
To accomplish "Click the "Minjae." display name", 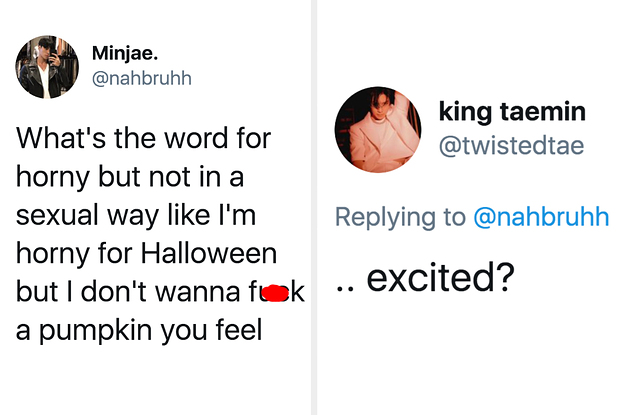I will 125,53.
